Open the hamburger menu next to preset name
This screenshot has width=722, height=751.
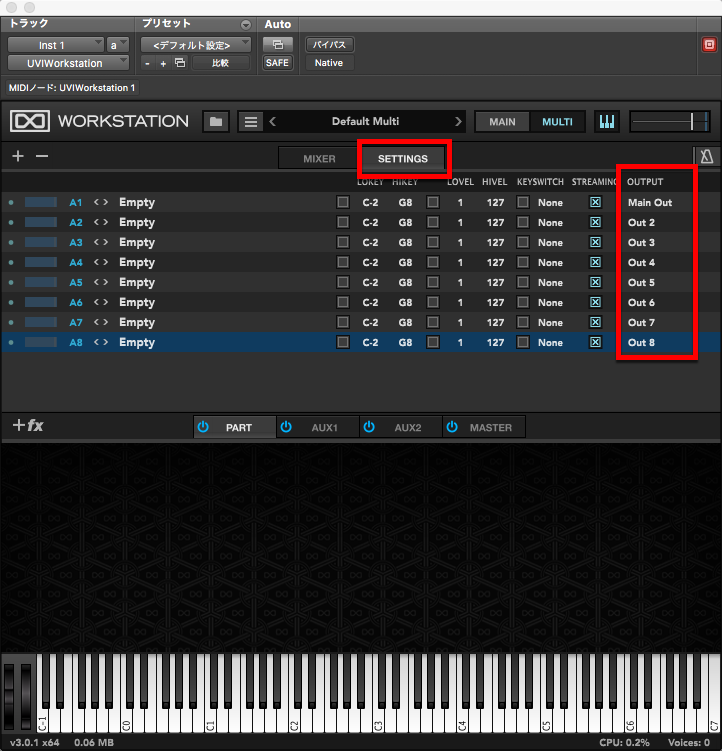point(251,122)
